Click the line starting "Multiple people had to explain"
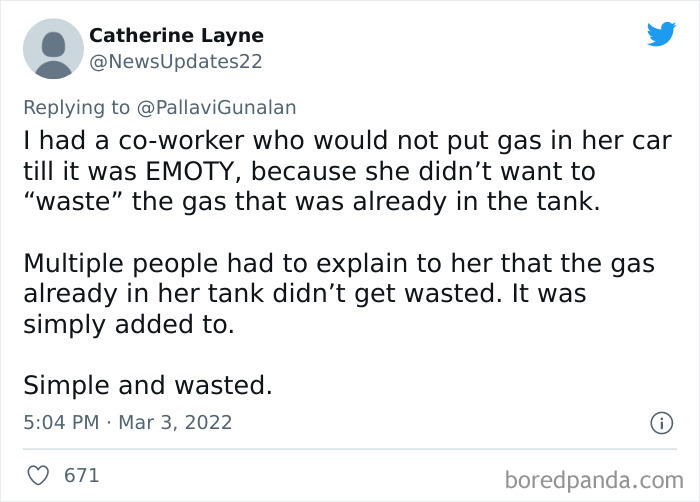Screen dimensions: 700x502 coord(340,265)
